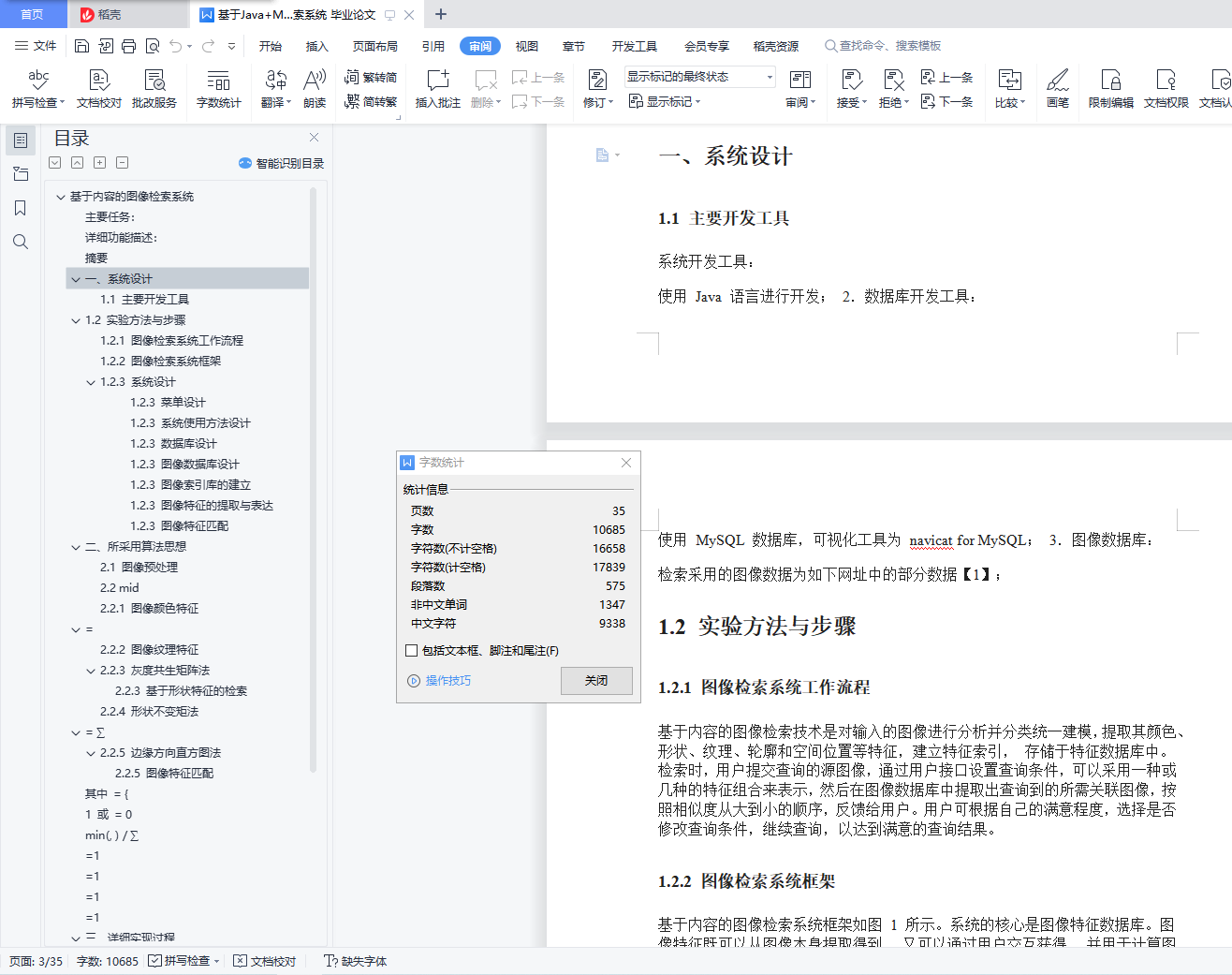Open the 显示标记 dropdown
This screenshot has height=975, width=1232.
[x=665, y=101]
